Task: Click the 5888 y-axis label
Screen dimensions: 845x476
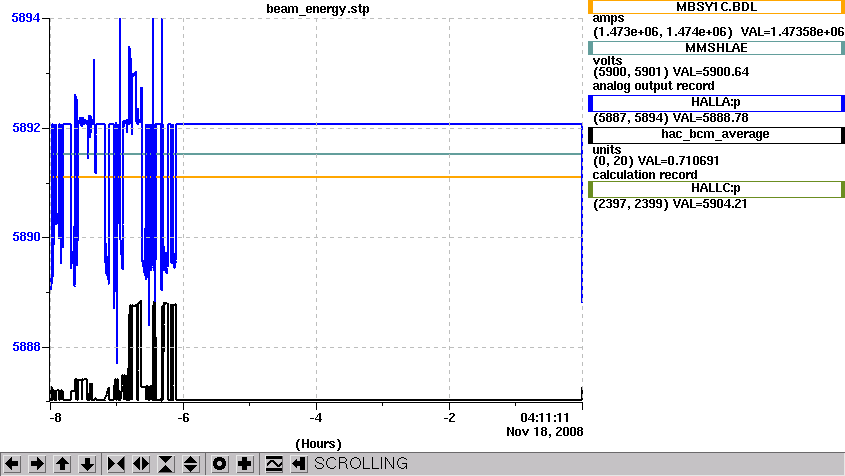Action: [25, 347]
